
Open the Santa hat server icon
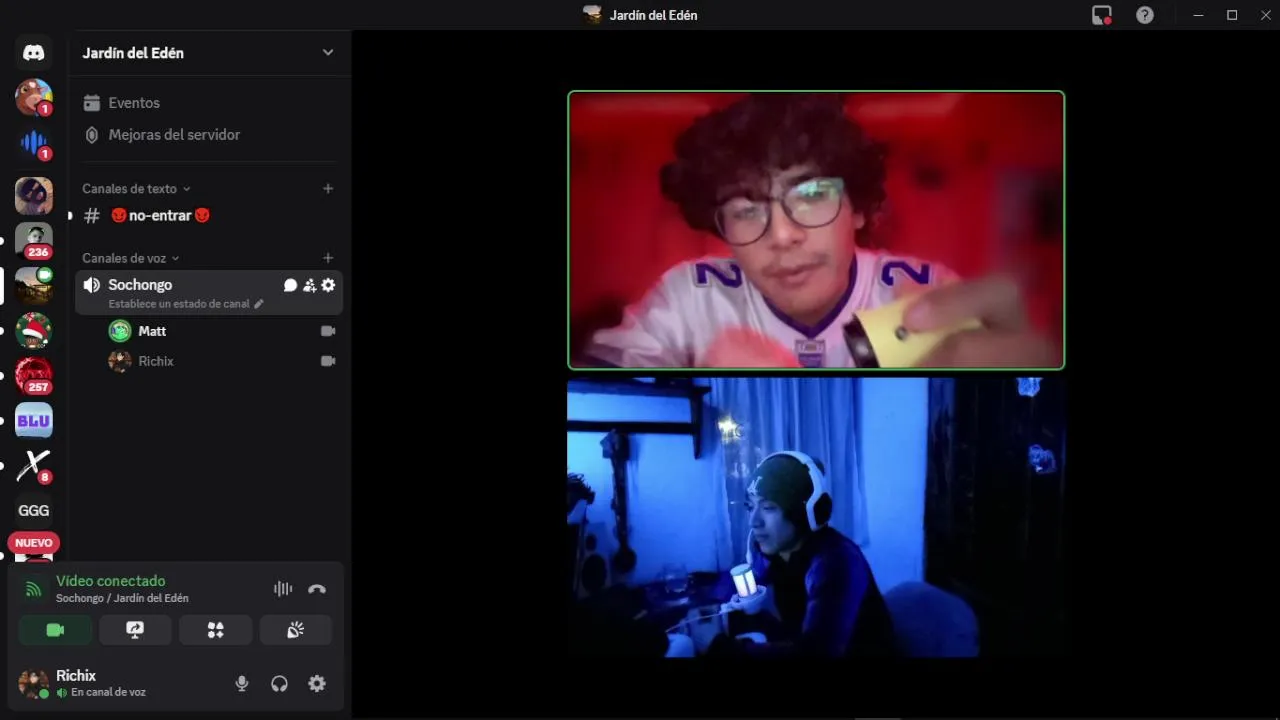(34, 330)
